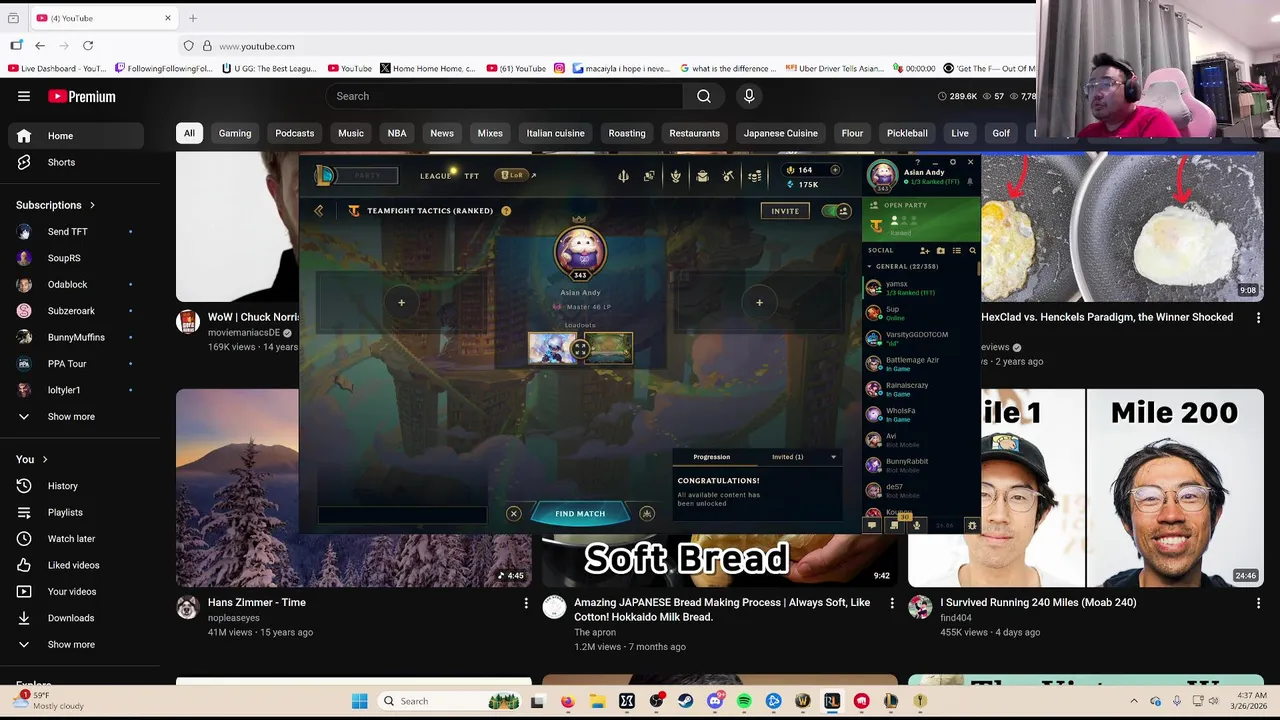
Task: Select friend VarsityGGDOTCOM in list
Action: coord(920,338)
